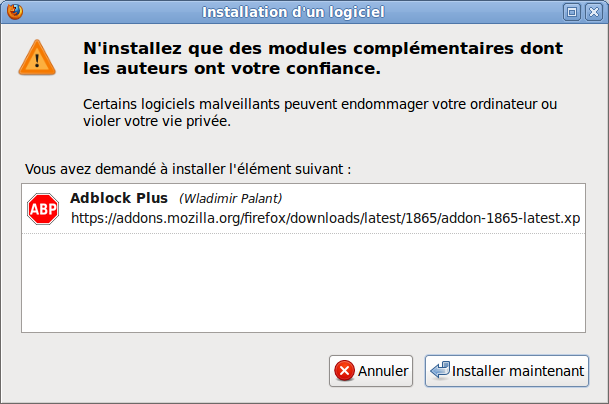Click the Firefox icon in title bar
This screenshot has height=404, width=609.
15,12
